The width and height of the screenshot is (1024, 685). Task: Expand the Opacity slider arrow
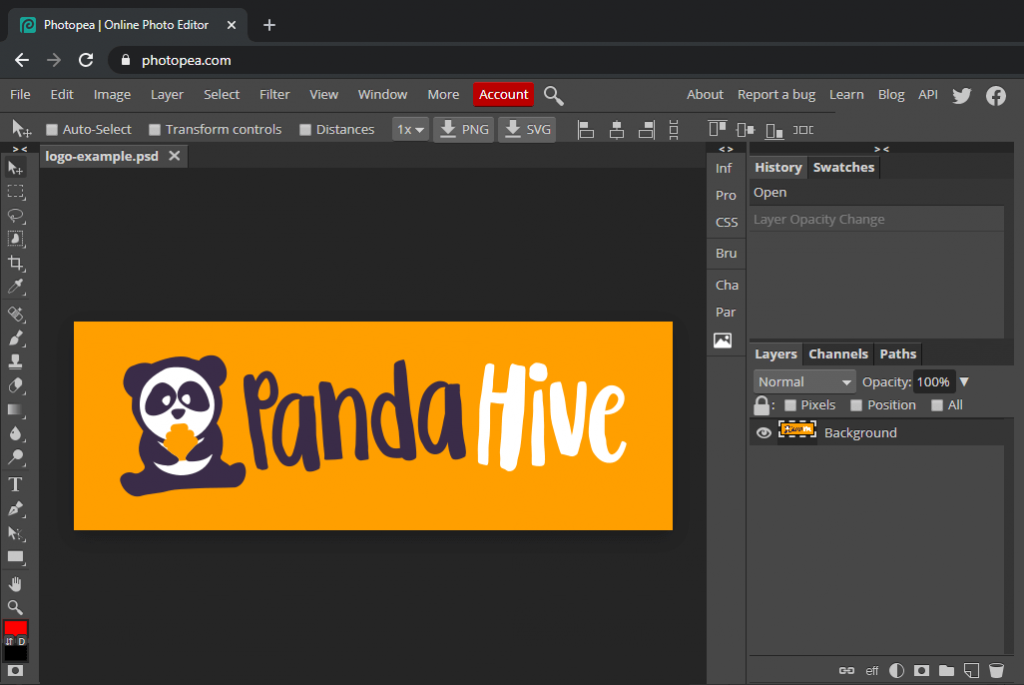pyautogui.click(x=965, y=382)
